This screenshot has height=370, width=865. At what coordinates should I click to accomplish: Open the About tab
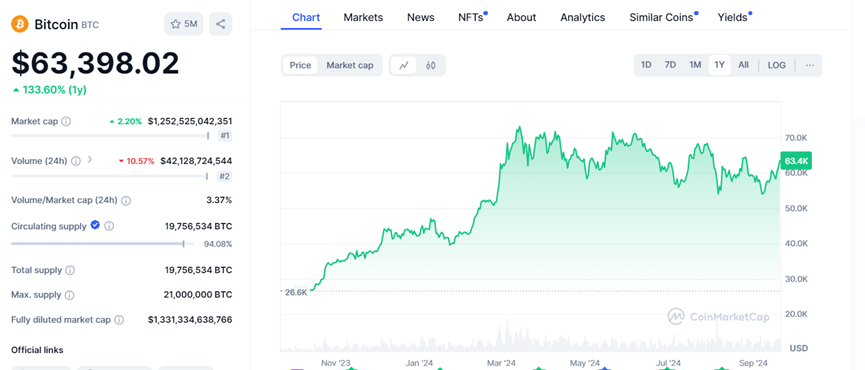click(521, 18)
